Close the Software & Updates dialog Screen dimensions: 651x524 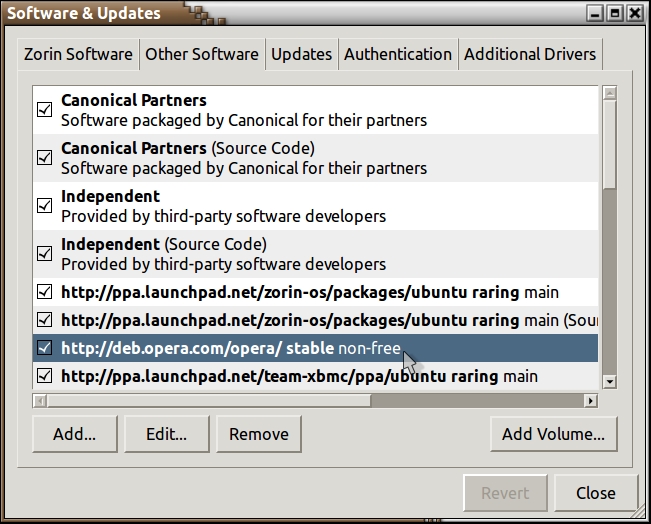(x=595, y=493)
